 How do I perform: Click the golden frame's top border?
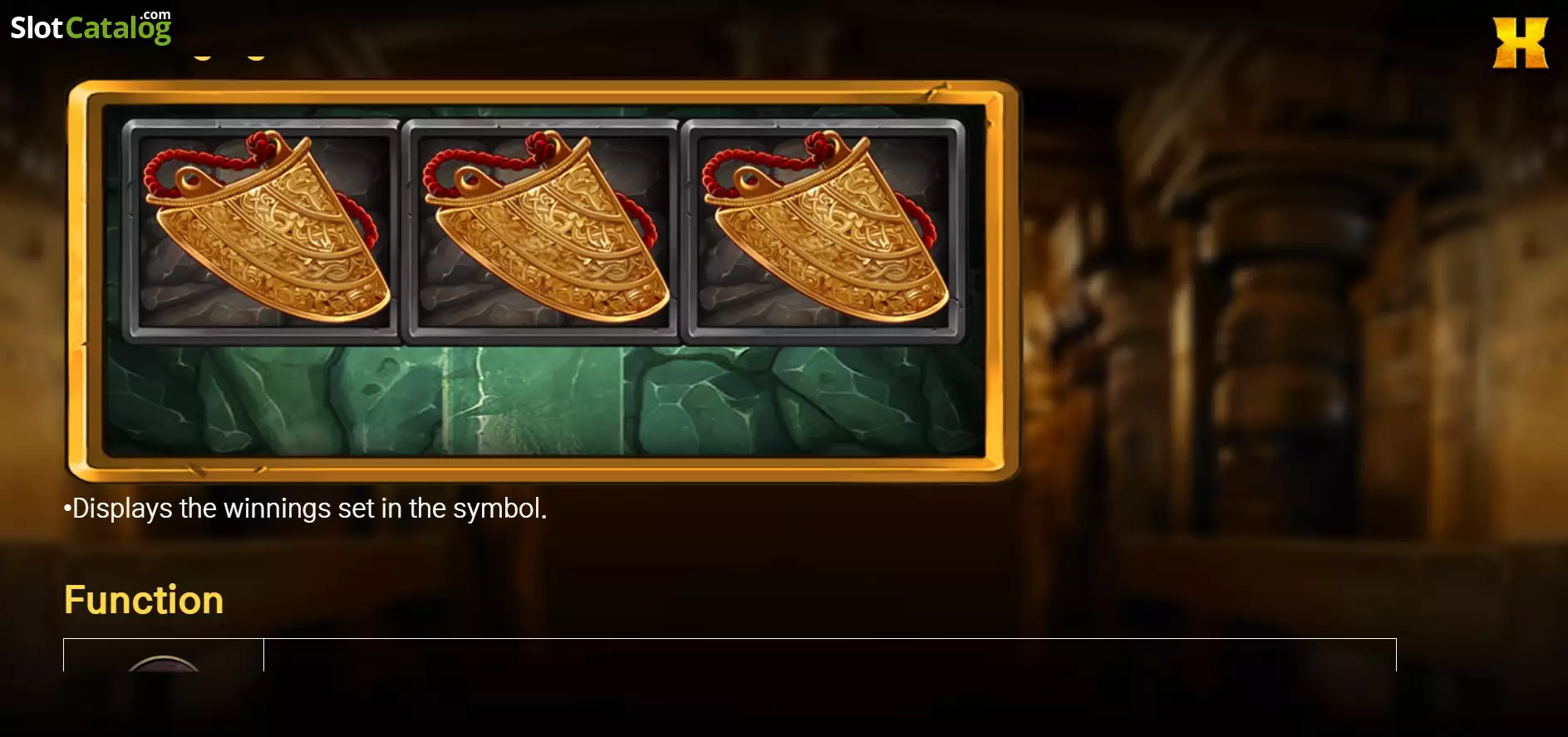[544, 91]
